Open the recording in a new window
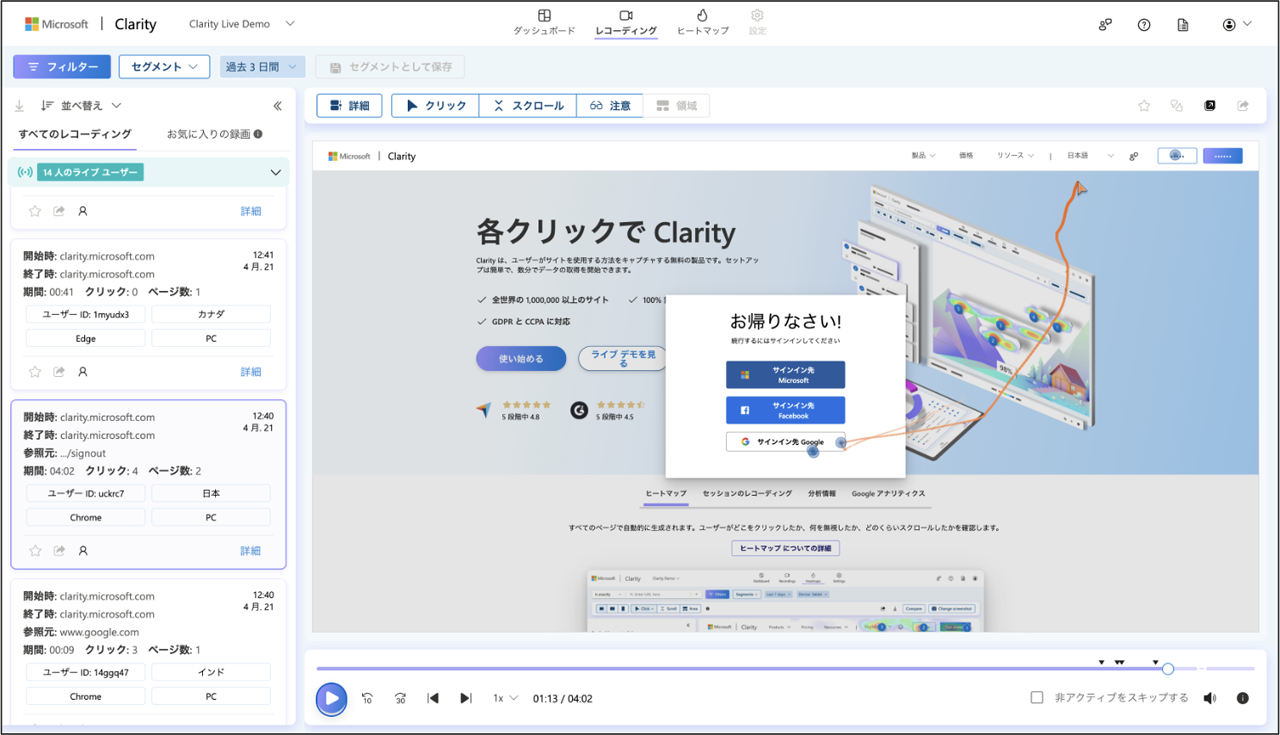1280x735 pixels. 1210,105
